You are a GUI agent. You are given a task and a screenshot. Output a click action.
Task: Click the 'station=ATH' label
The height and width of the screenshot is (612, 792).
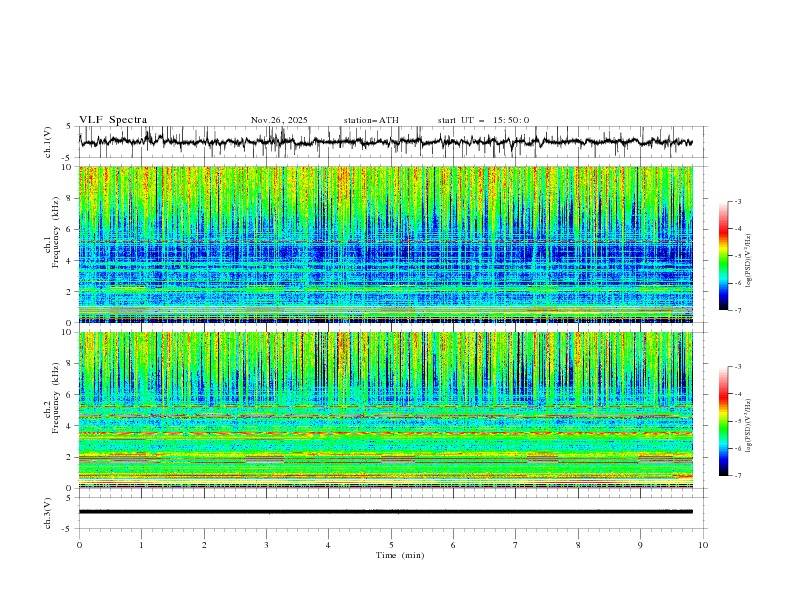(371, 120)
